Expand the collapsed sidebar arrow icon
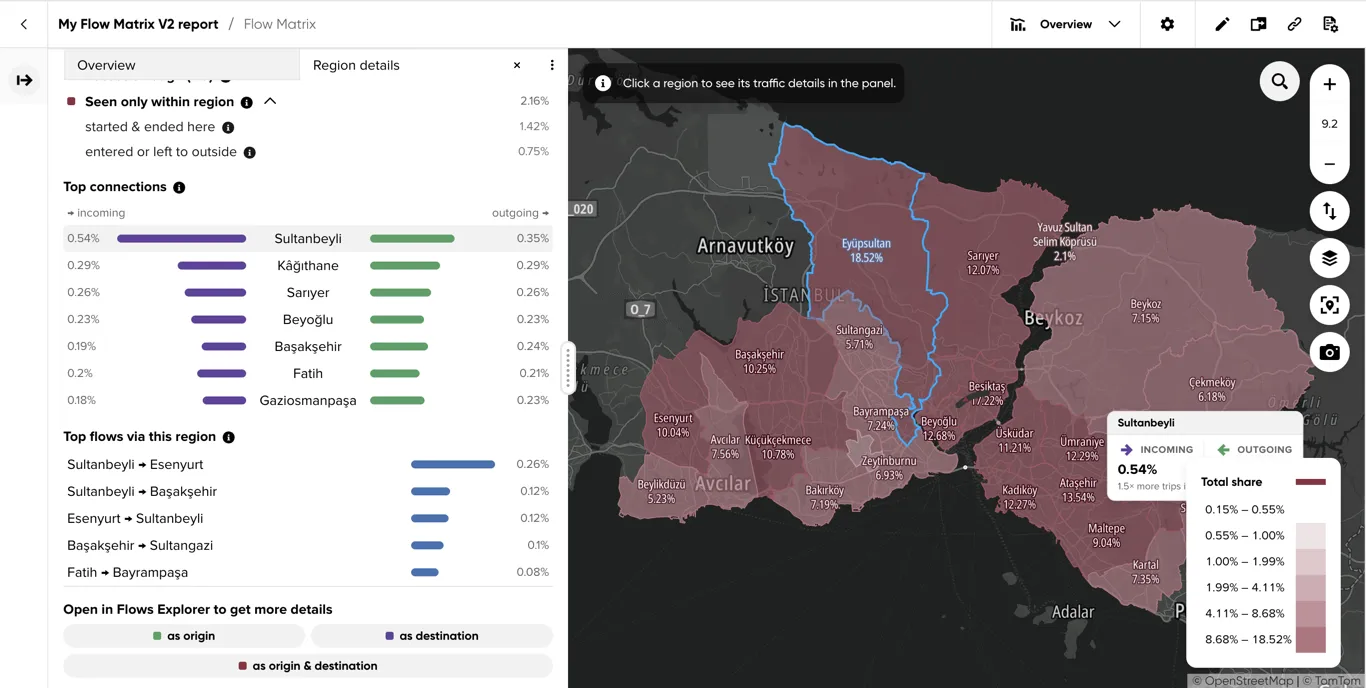The height and width of the screenshot is (688, 1366). (24, 80)
